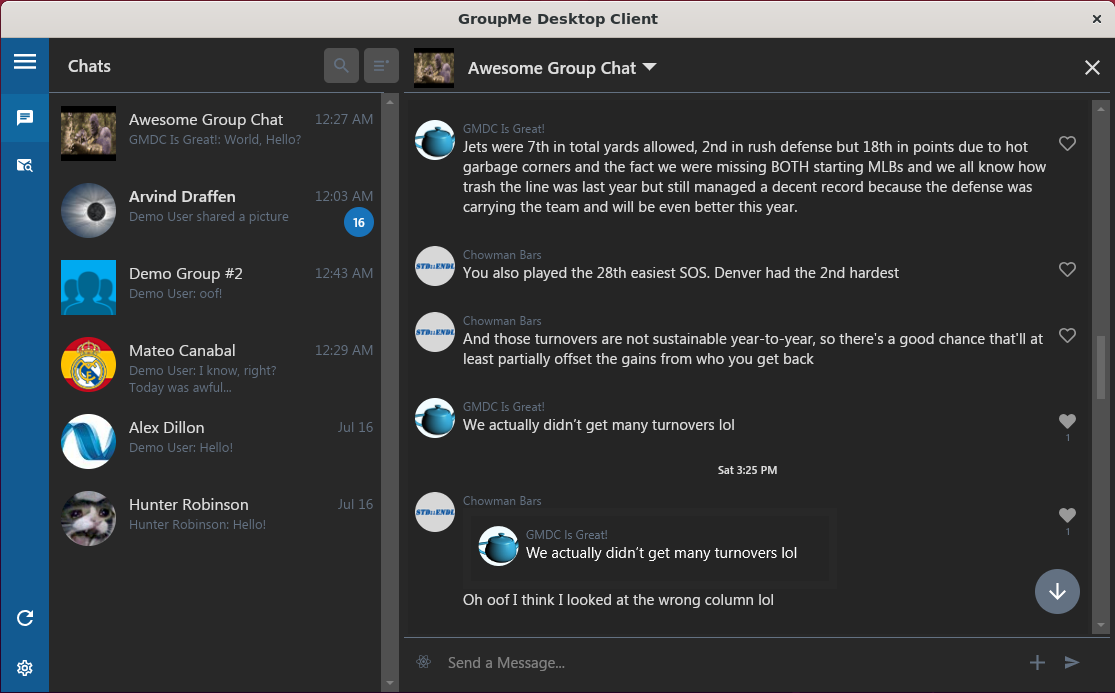This screenshot has height=693, width=1115.
Task: Click quoted GMDC Is Great reply preview
Action: (x=650, y=546)
